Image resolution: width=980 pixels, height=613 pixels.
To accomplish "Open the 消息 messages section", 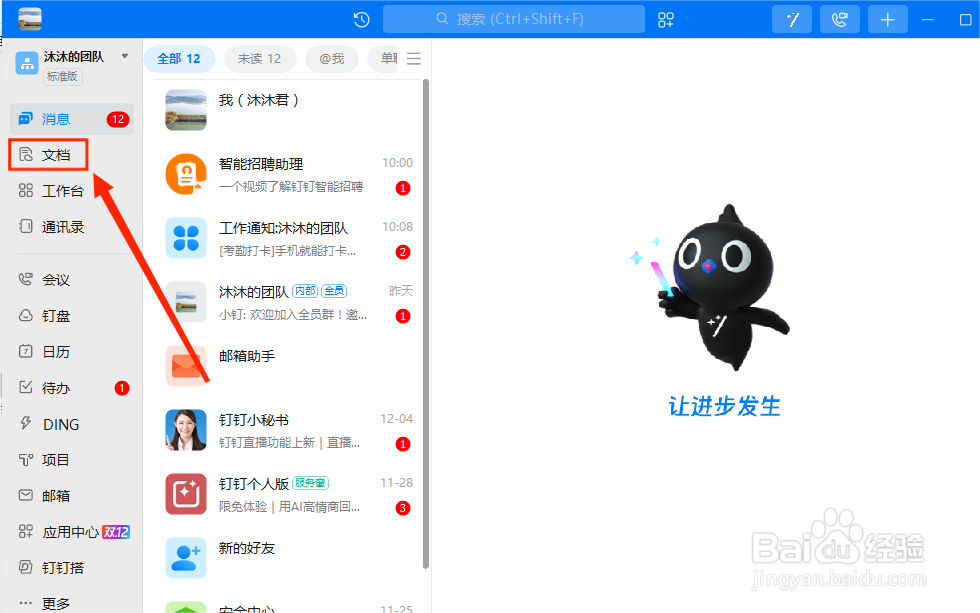I will click(72, 119).
